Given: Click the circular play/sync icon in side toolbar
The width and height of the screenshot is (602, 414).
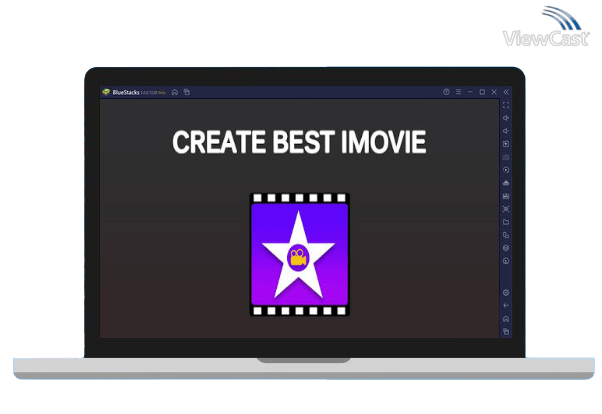Looking at the screenshot, I should coord(506,170).
